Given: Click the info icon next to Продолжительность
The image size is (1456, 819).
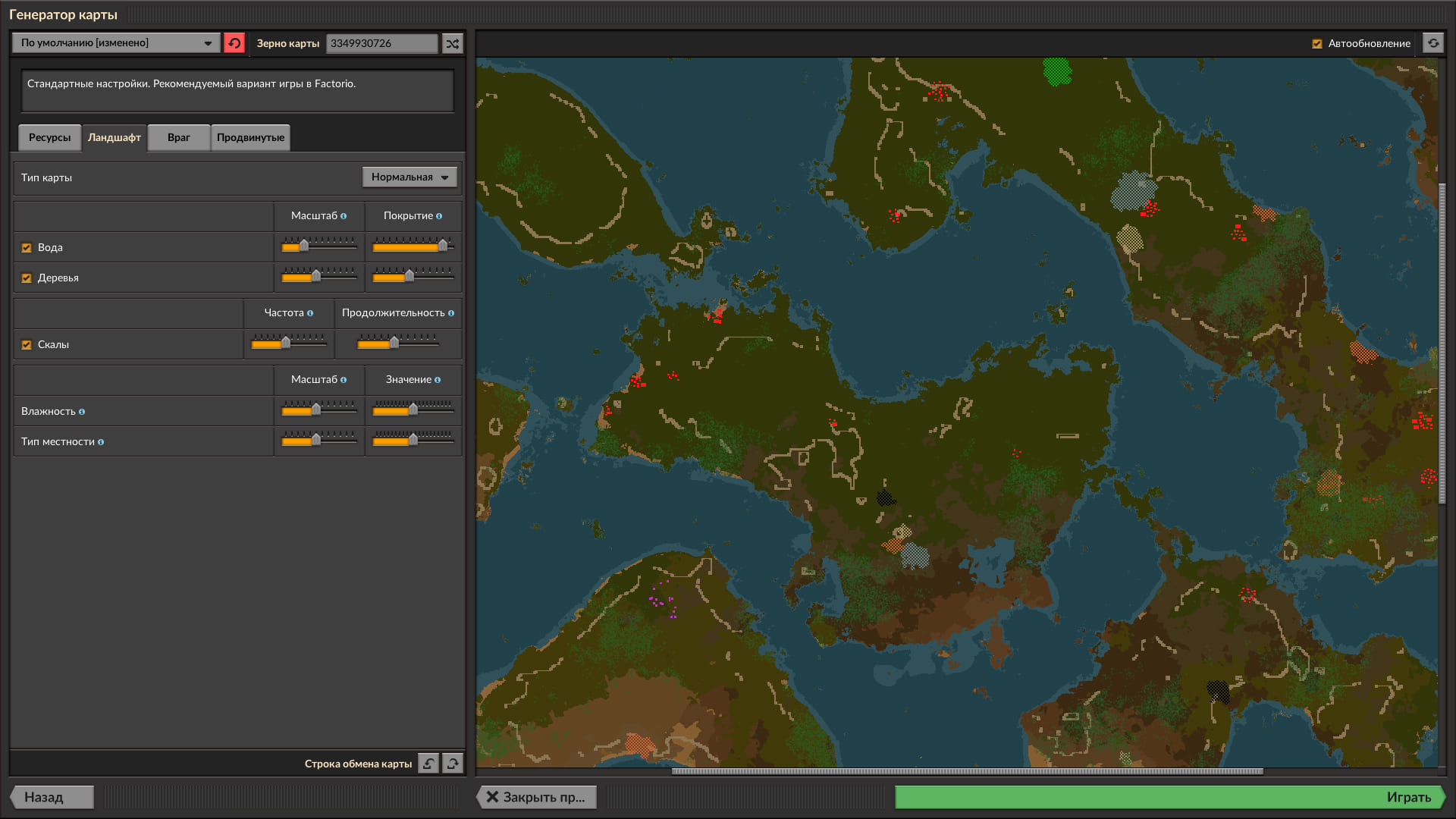Looking at the screenshot, I should tap(451, 313).
